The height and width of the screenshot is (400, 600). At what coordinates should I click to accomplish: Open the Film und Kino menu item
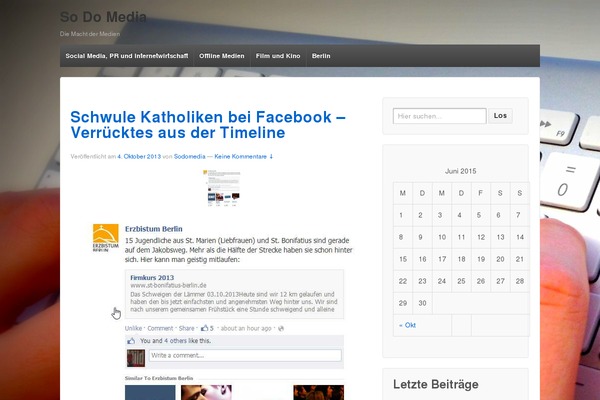coord(278,56)
